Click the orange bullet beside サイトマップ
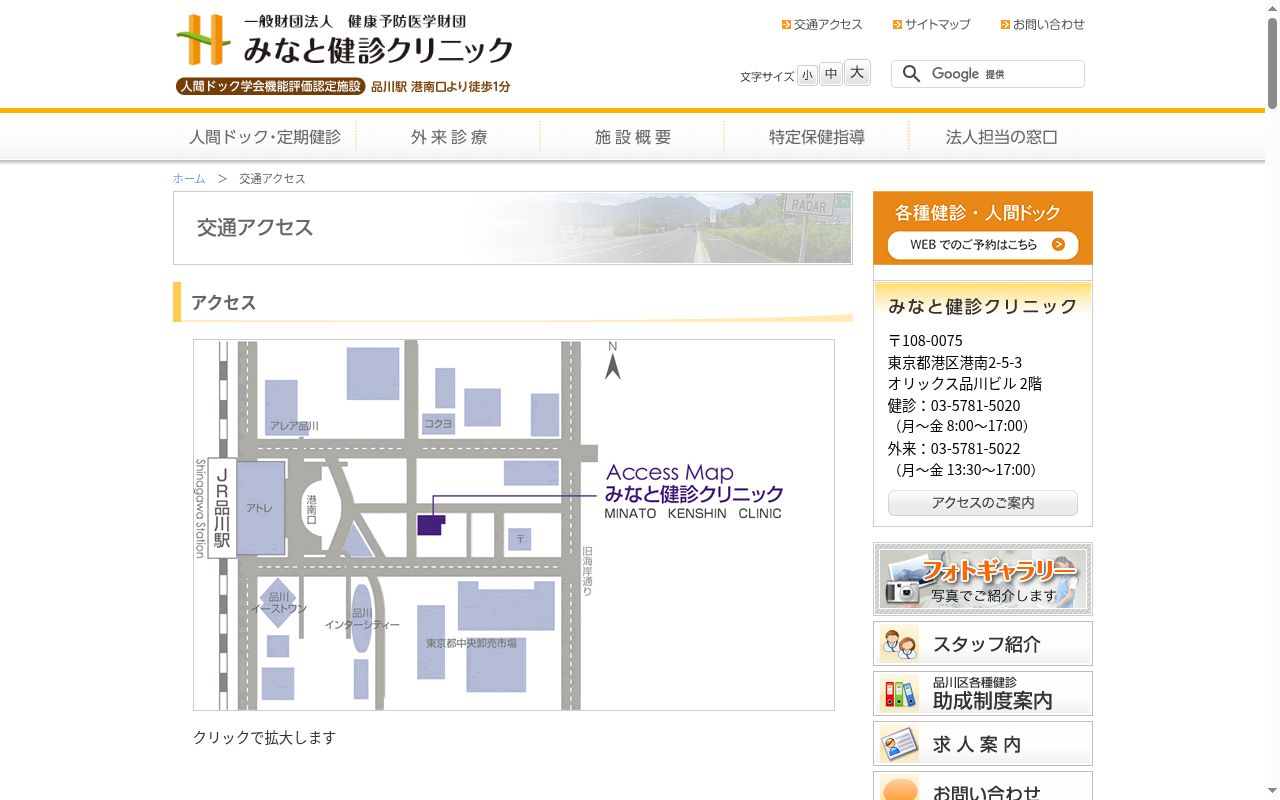The height and width of the screenshot is (800, 1280). coord(898,25)
